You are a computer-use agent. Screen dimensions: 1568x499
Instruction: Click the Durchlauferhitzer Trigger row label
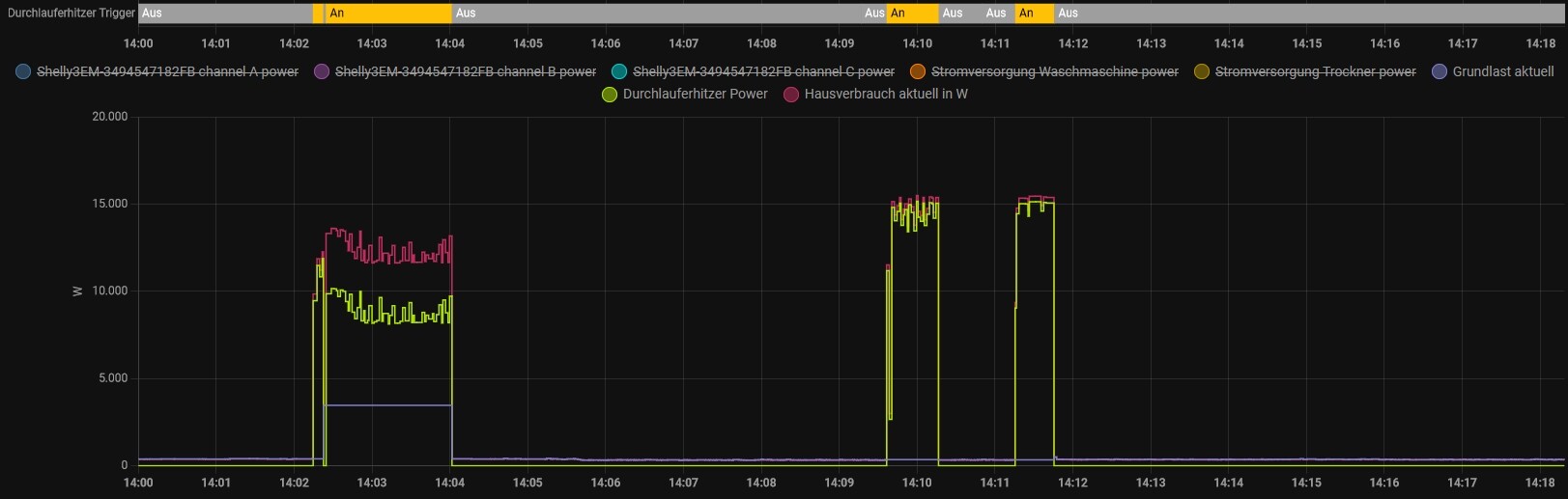point(71,14)
